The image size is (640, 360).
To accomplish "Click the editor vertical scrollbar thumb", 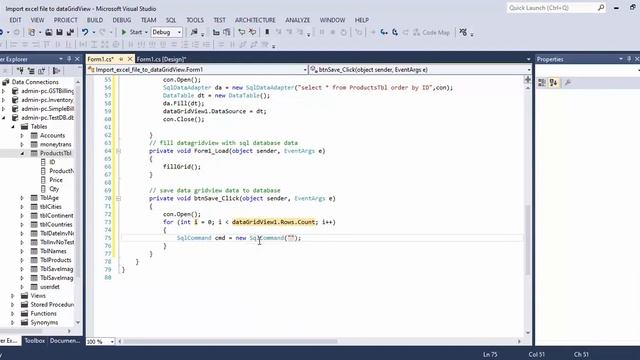I will coord(528,240).
